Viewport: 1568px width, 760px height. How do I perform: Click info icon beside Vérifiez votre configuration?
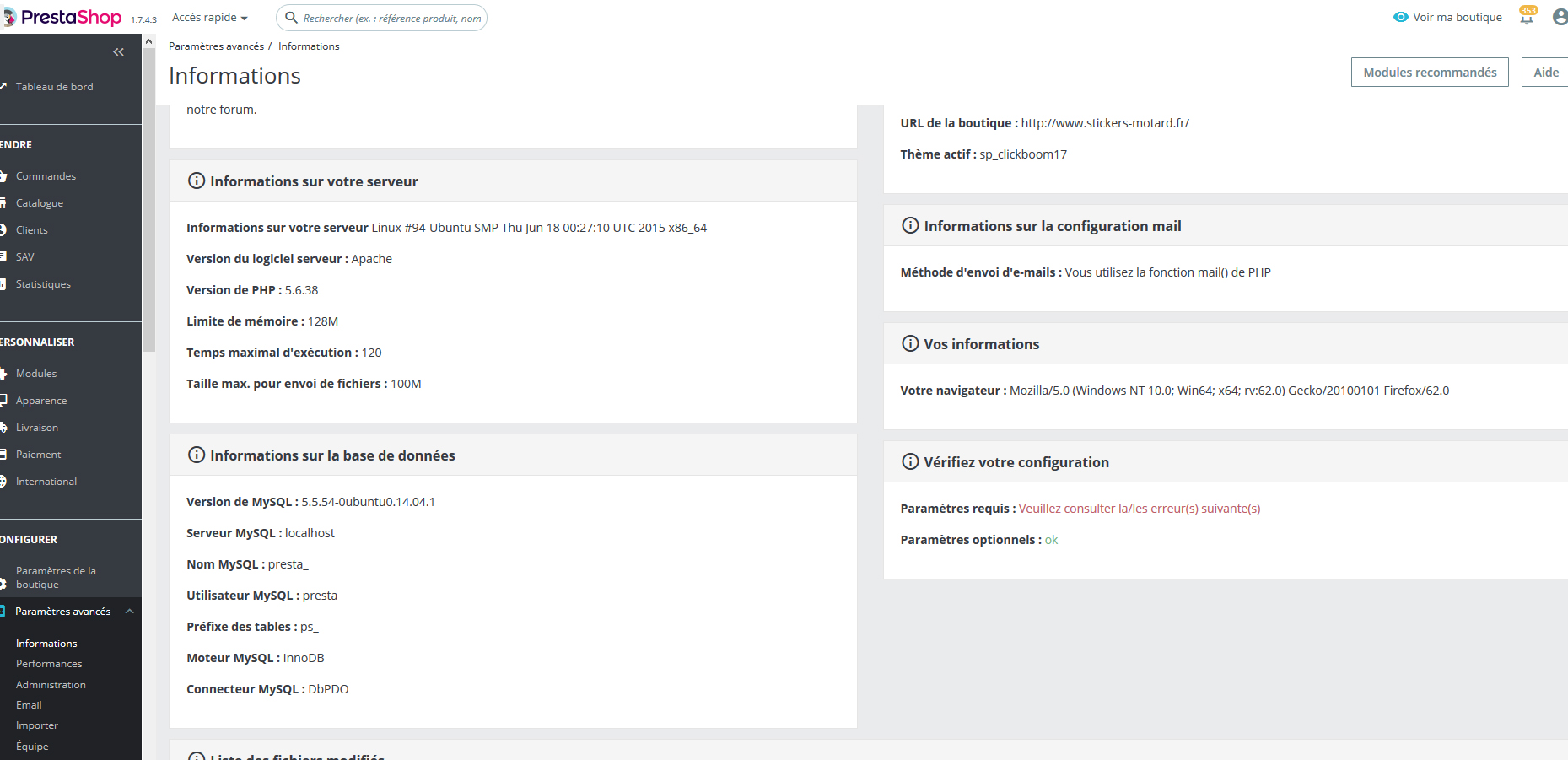click(910, 462)
